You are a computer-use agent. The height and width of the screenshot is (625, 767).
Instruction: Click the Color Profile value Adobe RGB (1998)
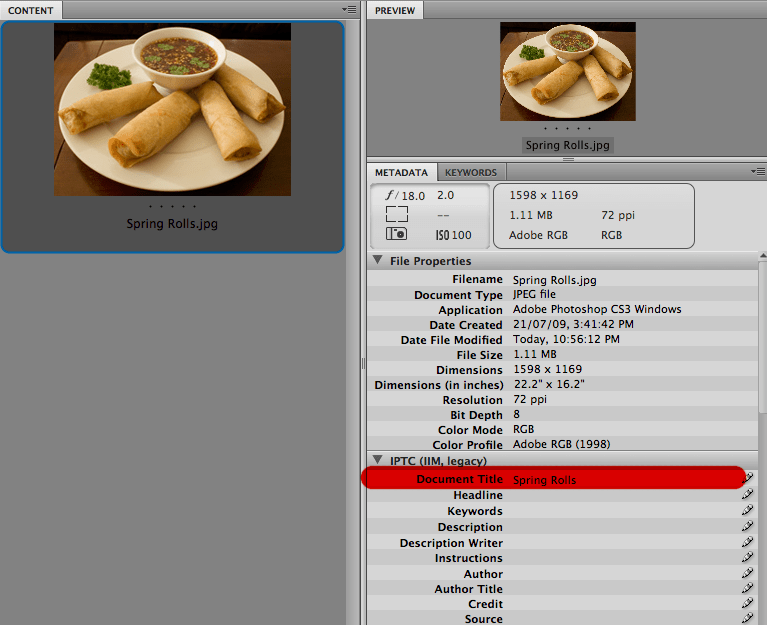point(561,444)
